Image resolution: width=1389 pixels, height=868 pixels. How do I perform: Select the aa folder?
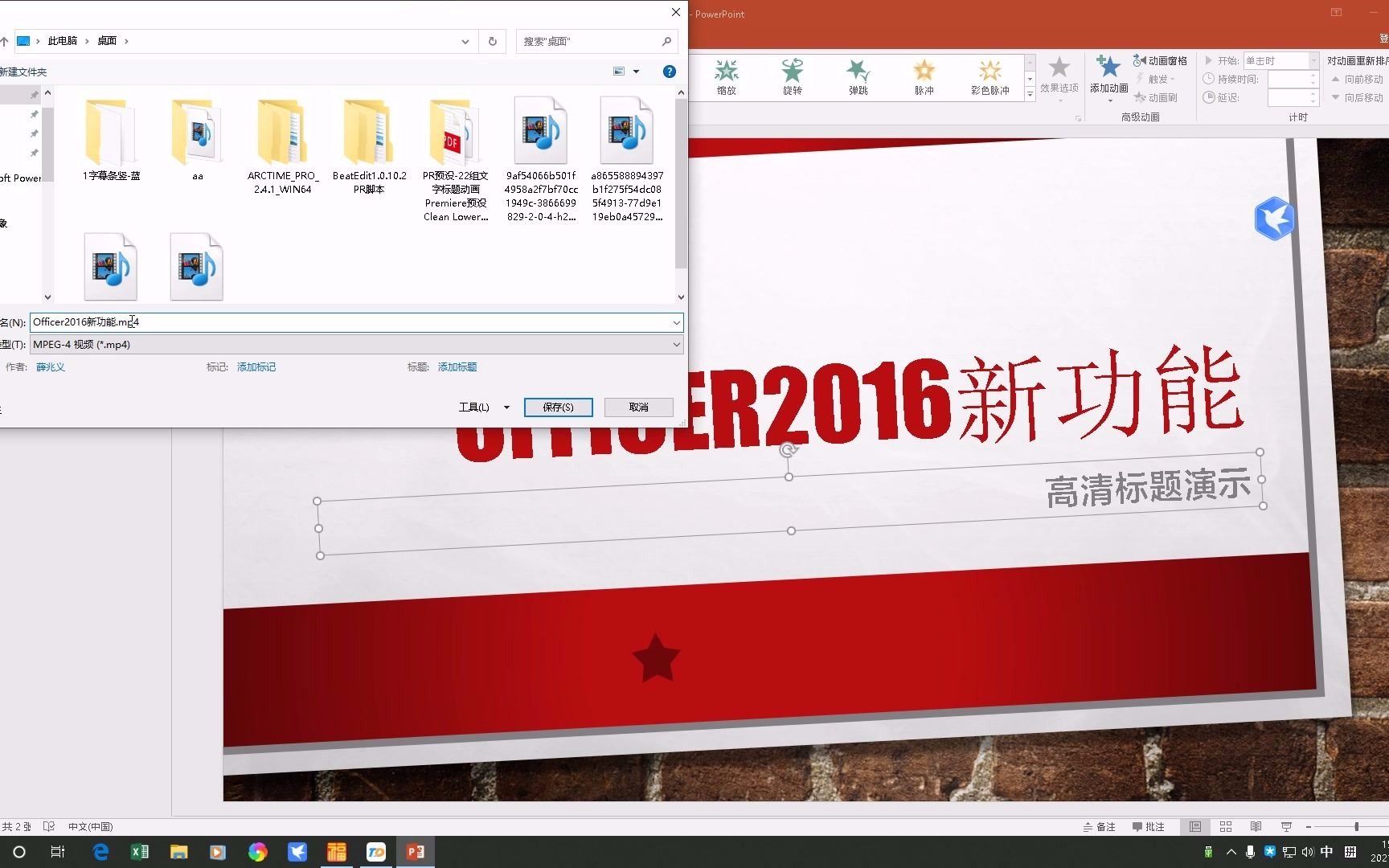(x=197, y=140)
